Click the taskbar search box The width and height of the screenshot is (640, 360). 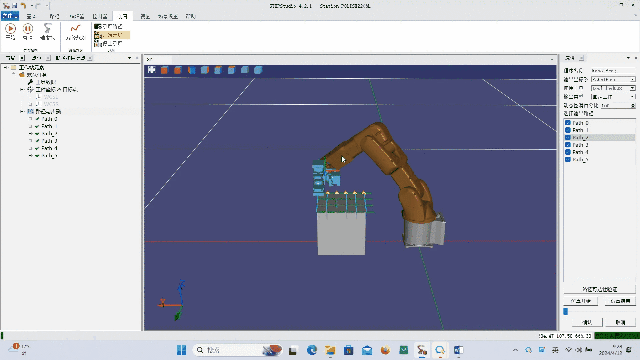[237, 350]
